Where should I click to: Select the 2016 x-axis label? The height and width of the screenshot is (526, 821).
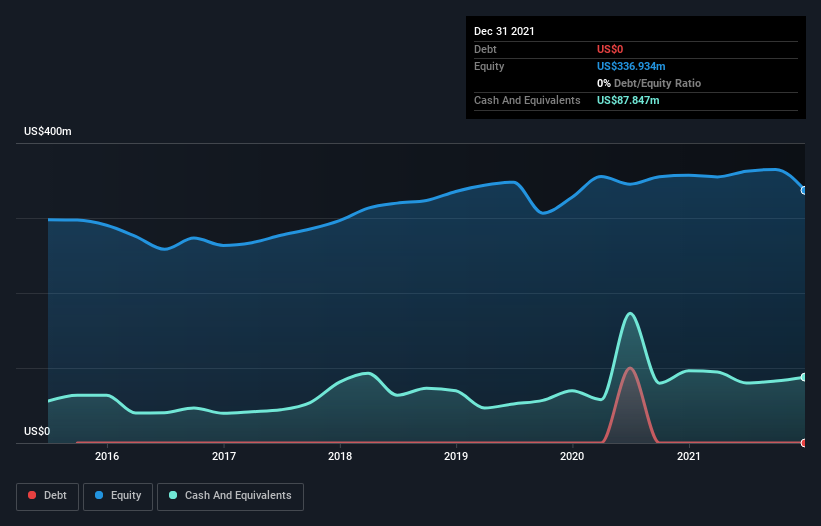click(x=107, y=456)
